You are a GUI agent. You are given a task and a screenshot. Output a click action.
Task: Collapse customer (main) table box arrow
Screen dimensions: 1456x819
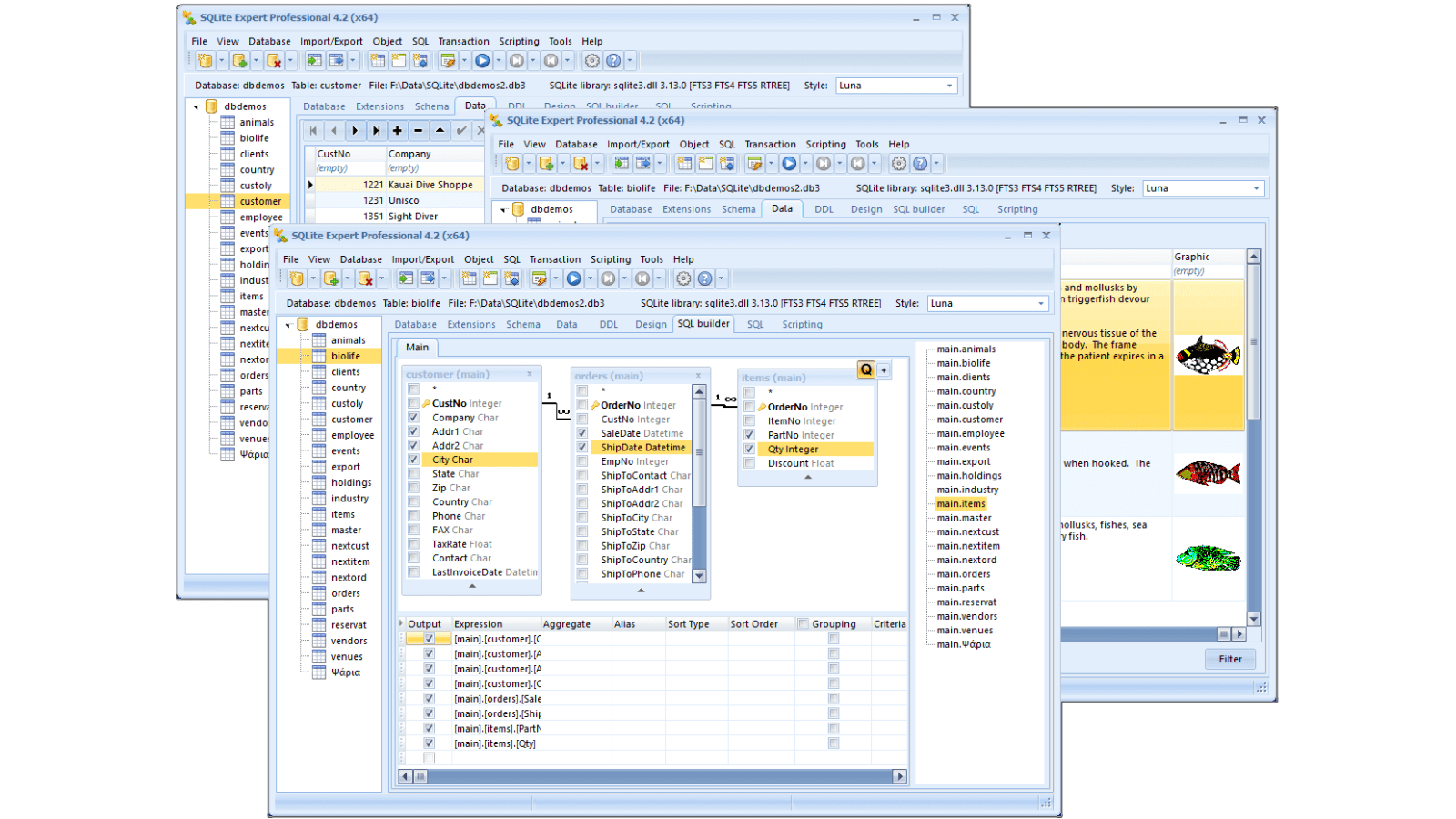(471, 586)
